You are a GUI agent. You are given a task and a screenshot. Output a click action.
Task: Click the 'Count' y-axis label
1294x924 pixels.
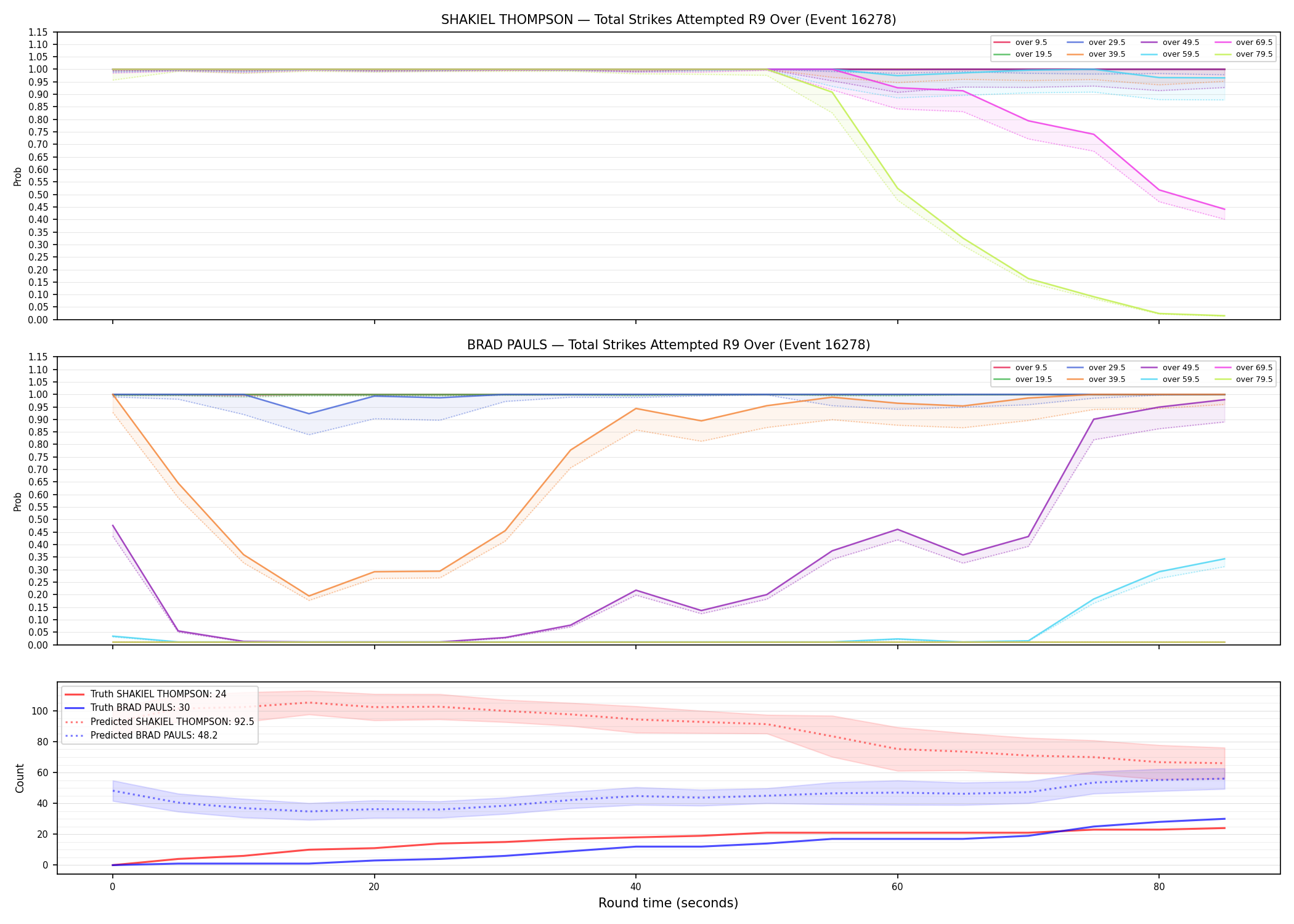click(20, 778)
